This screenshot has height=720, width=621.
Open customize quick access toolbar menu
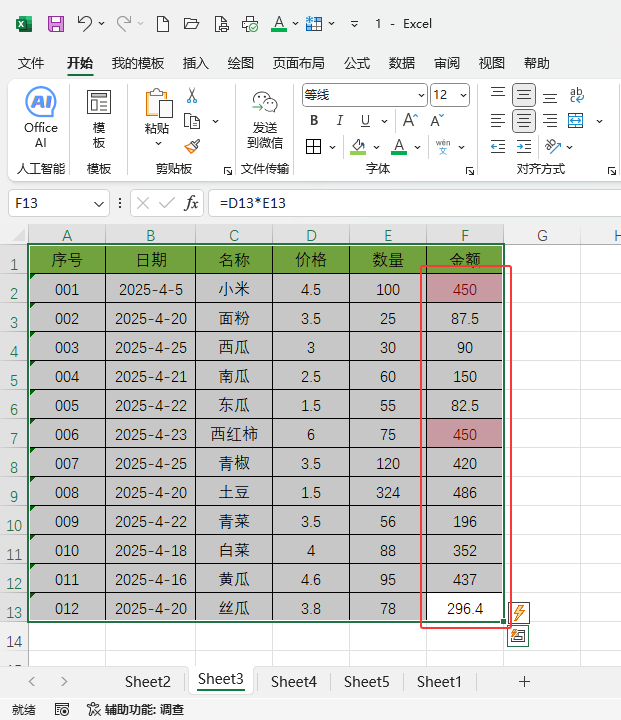(355, 24)
